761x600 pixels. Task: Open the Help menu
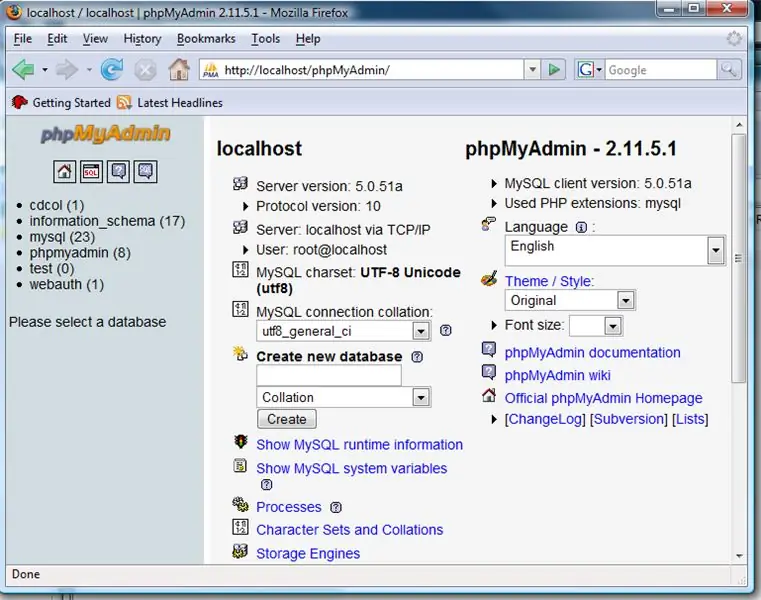pyautogui.click(x=308, y=38)
